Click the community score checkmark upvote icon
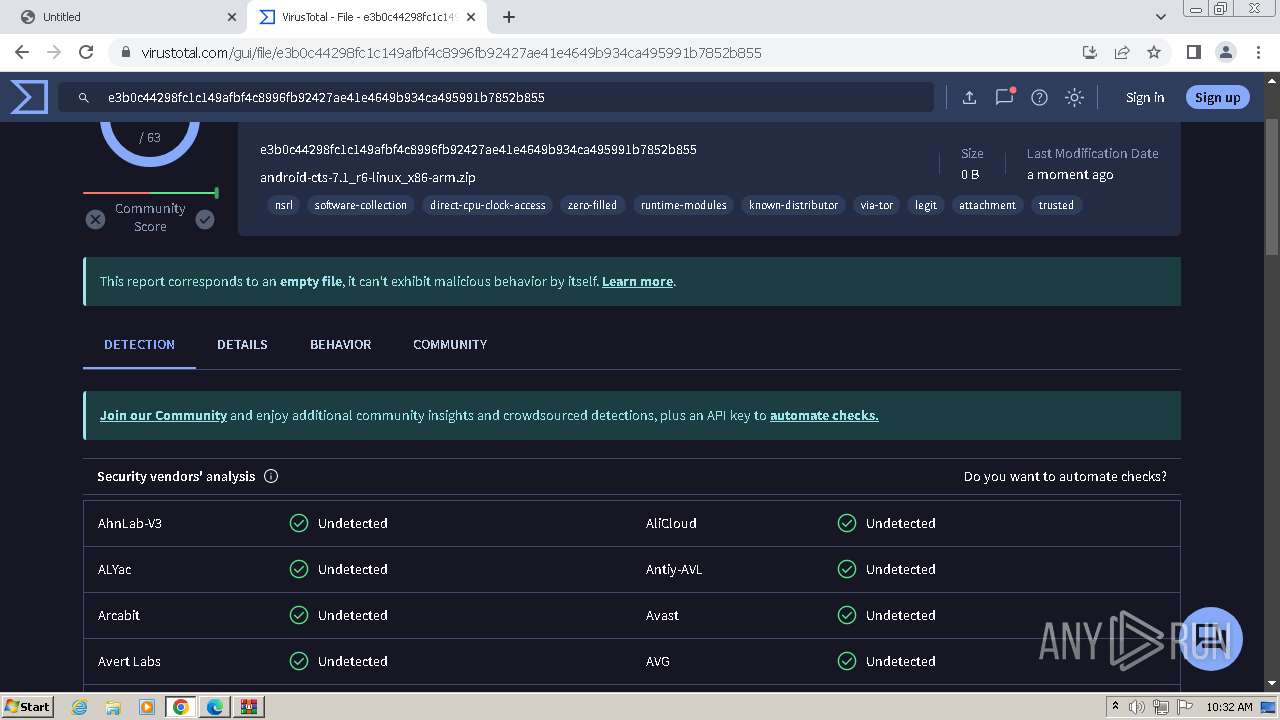This screenshot has width=1280, height=720. (205, 219)
